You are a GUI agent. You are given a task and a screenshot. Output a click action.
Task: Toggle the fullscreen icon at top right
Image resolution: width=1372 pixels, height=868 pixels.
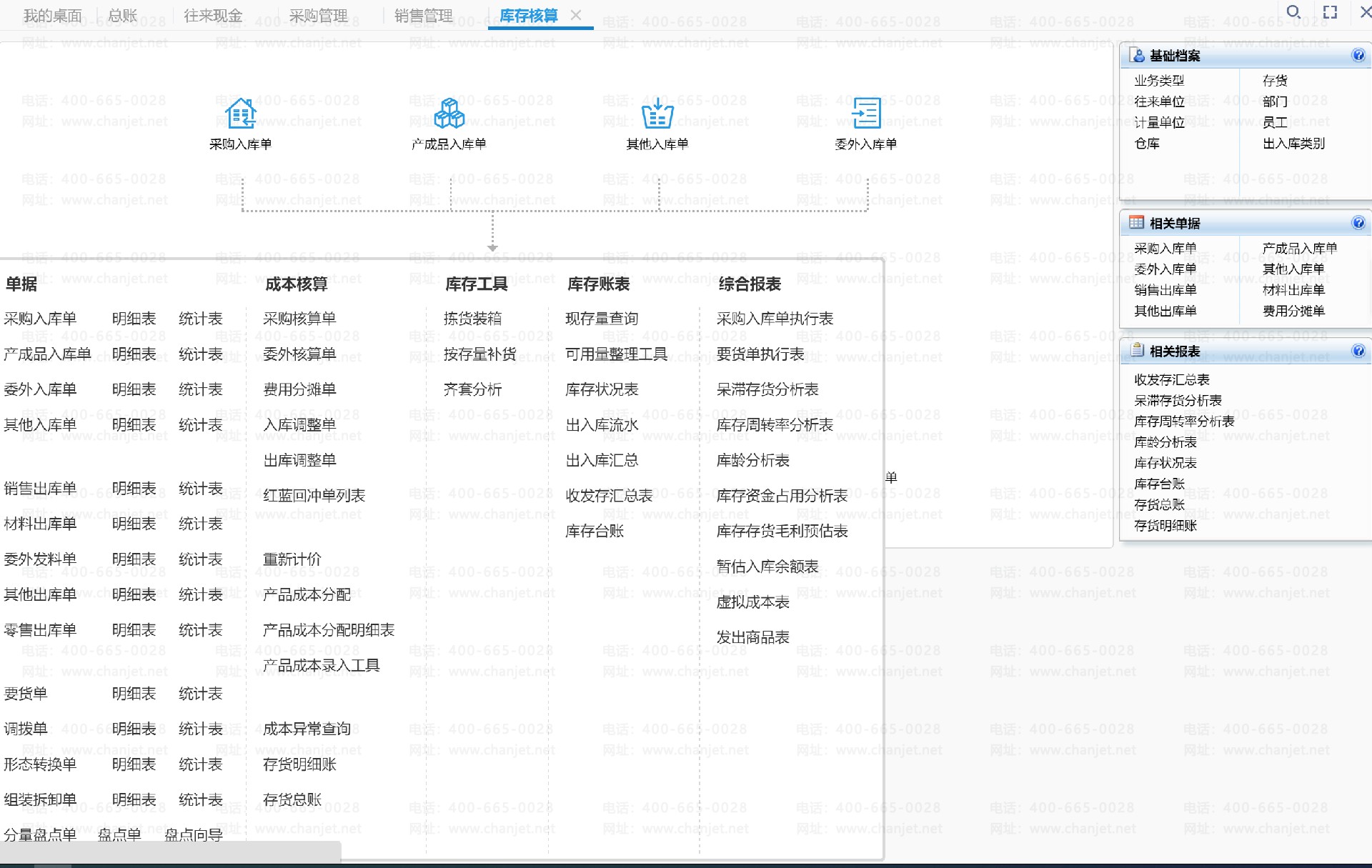coord(1330,12)
